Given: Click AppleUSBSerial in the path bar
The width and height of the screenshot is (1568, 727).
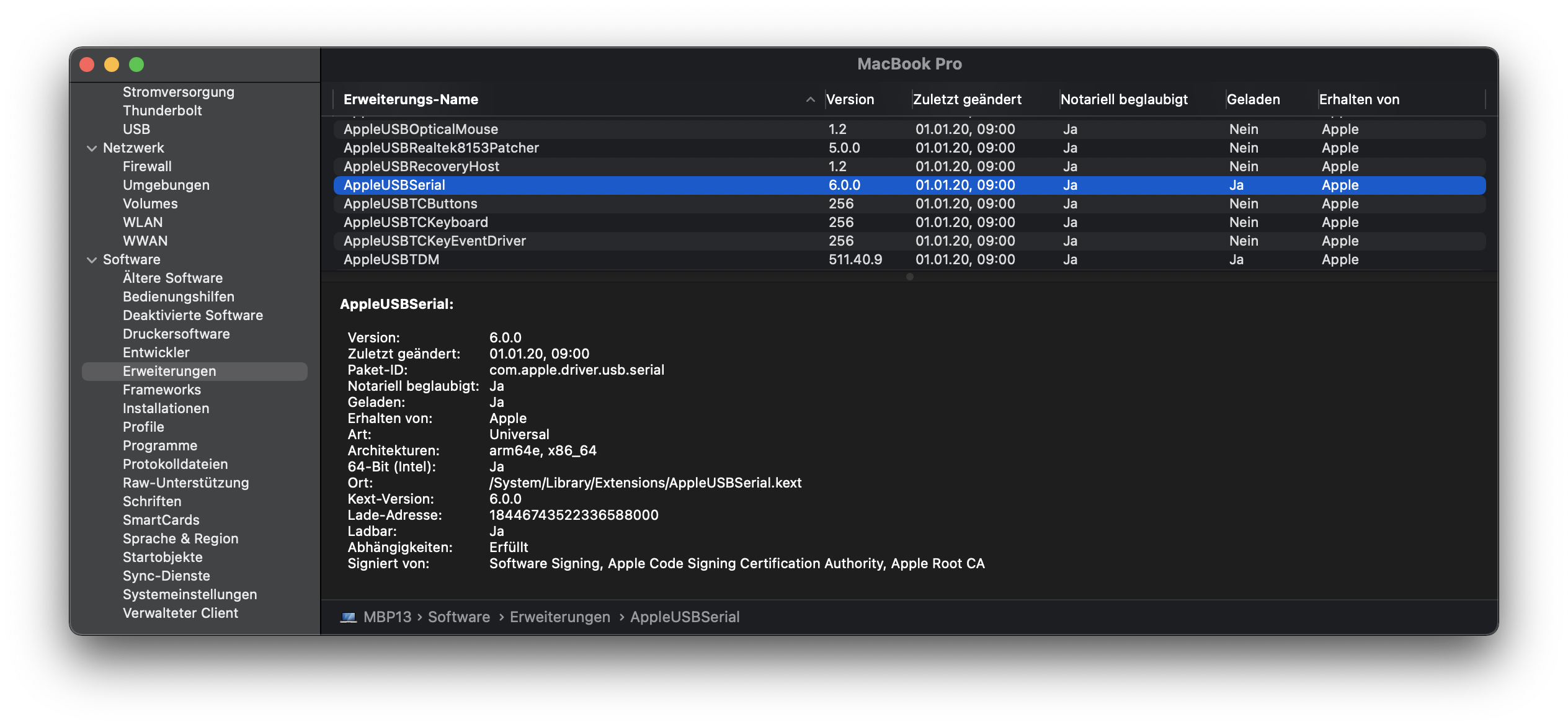Looking at the screenshot, I should (x=685, y=617).
